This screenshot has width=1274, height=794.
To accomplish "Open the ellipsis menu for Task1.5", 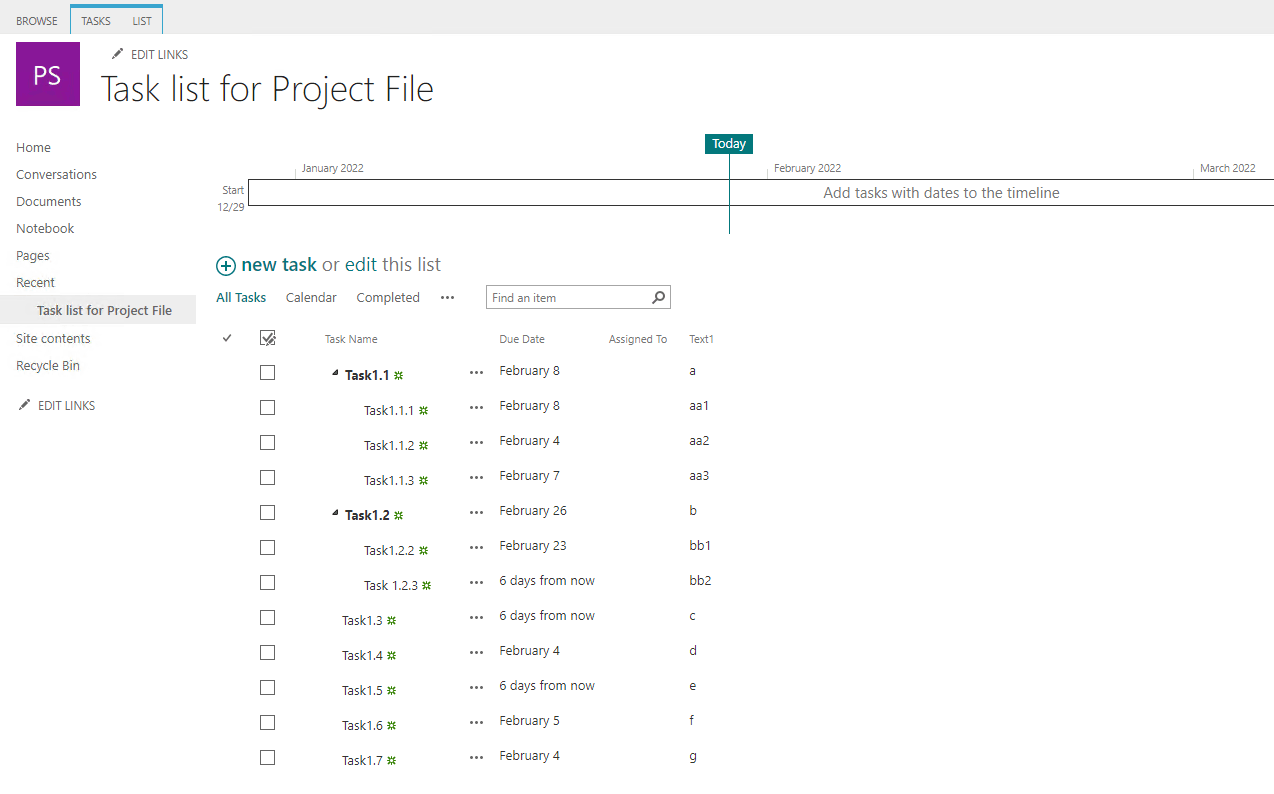I will pos(476,688).
